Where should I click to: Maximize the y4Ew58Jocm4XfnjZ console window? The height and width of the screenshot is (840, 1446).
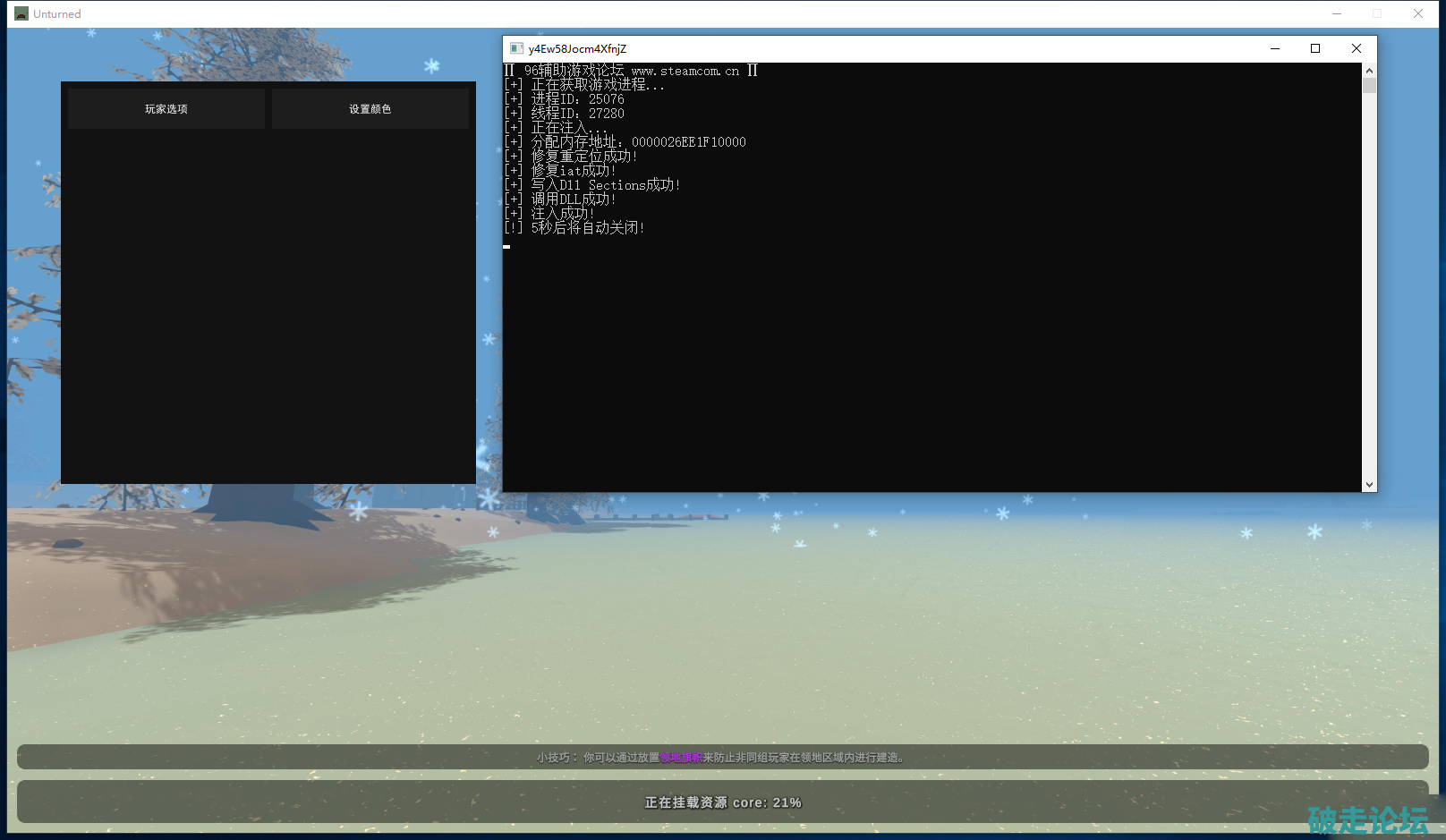click(1315, 48)
